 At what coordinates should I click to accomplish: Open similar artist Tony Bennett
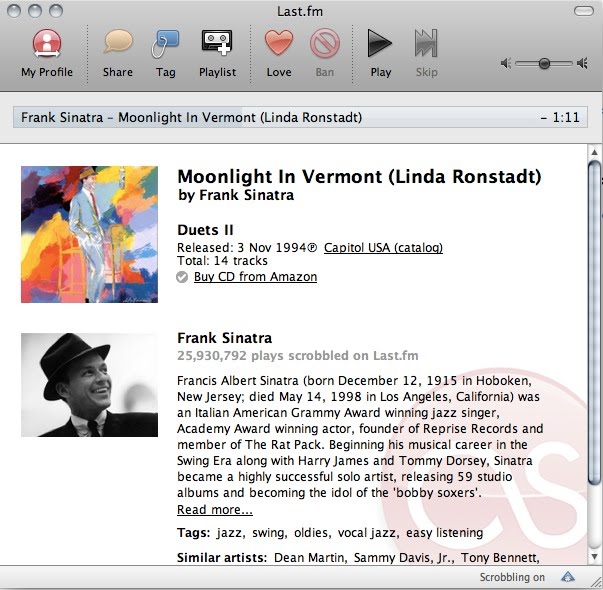point(499,557)
